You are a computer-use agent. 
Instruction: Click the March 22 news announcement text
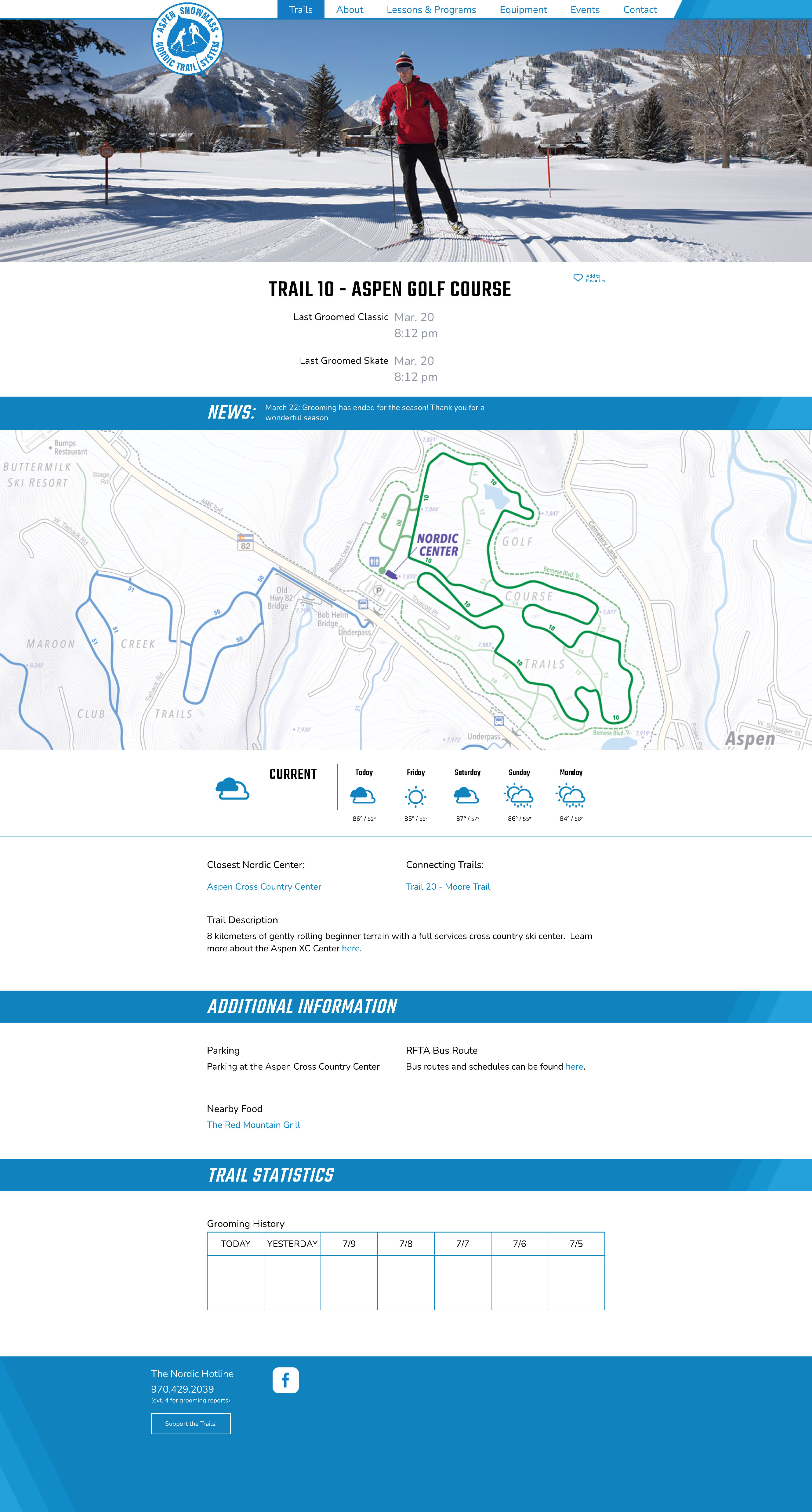375,413
